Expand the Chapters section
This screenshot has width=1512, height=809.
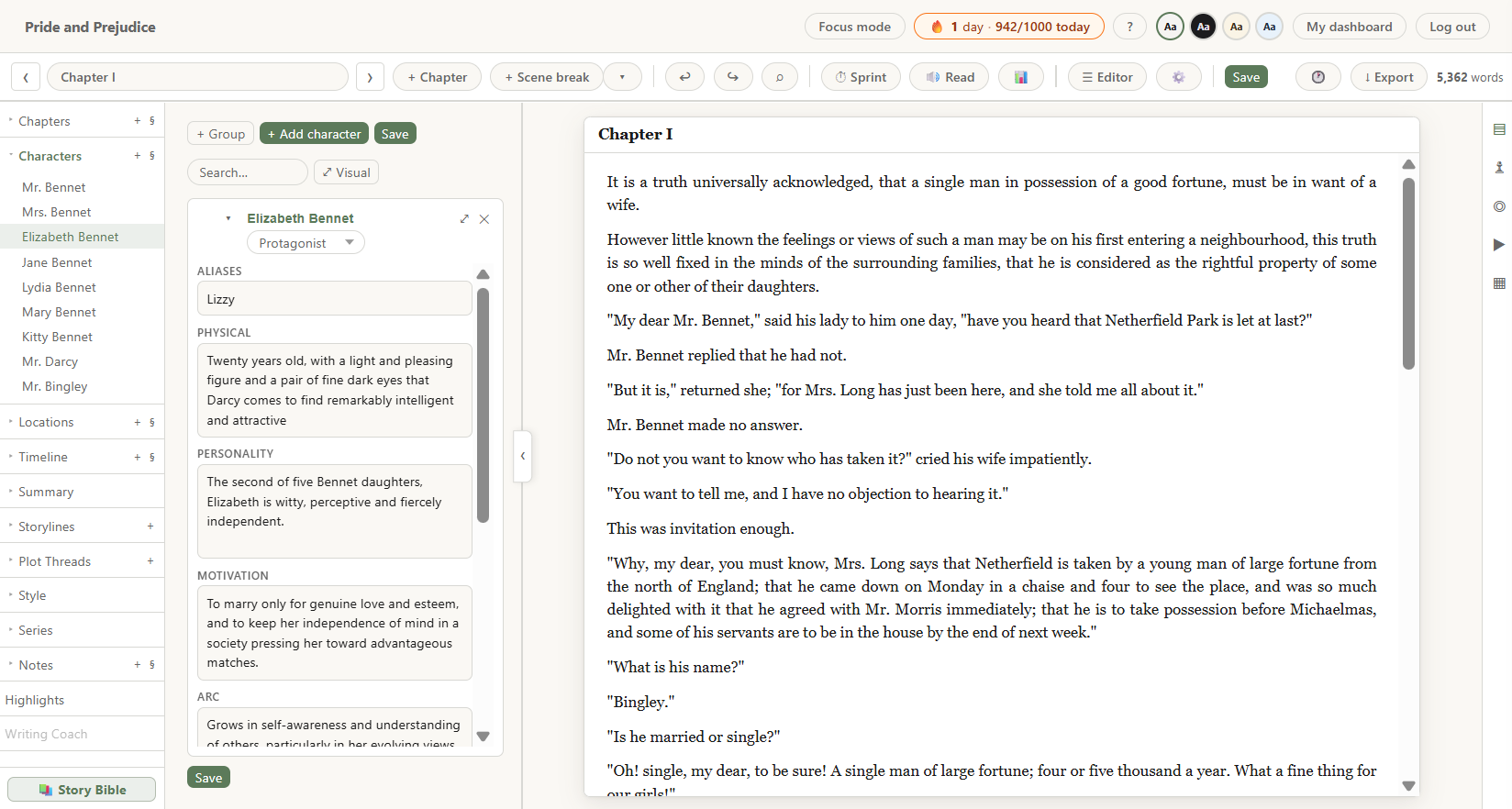click(x=44, y=121)
